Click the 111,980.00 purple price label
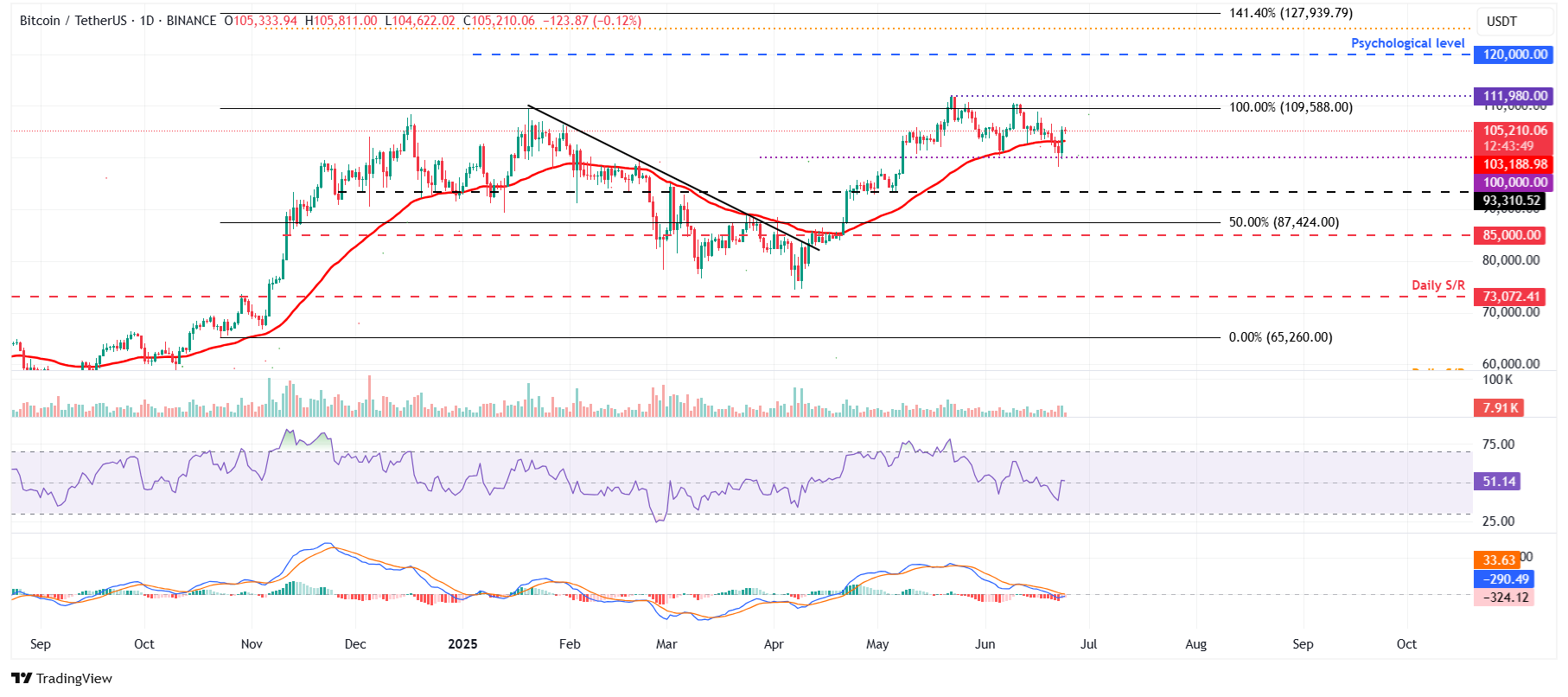Viewport: 1568px width, 697px height. [1514, 96]
